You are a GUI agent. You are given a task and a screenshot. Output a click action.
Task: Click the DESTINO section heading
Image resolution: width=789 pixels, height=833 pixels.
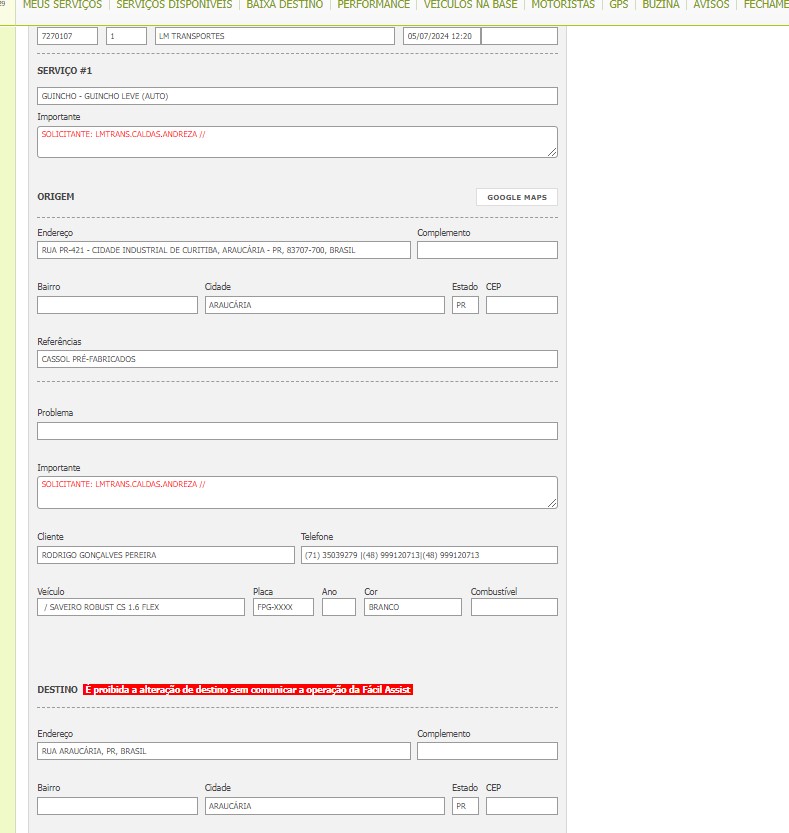57,690
